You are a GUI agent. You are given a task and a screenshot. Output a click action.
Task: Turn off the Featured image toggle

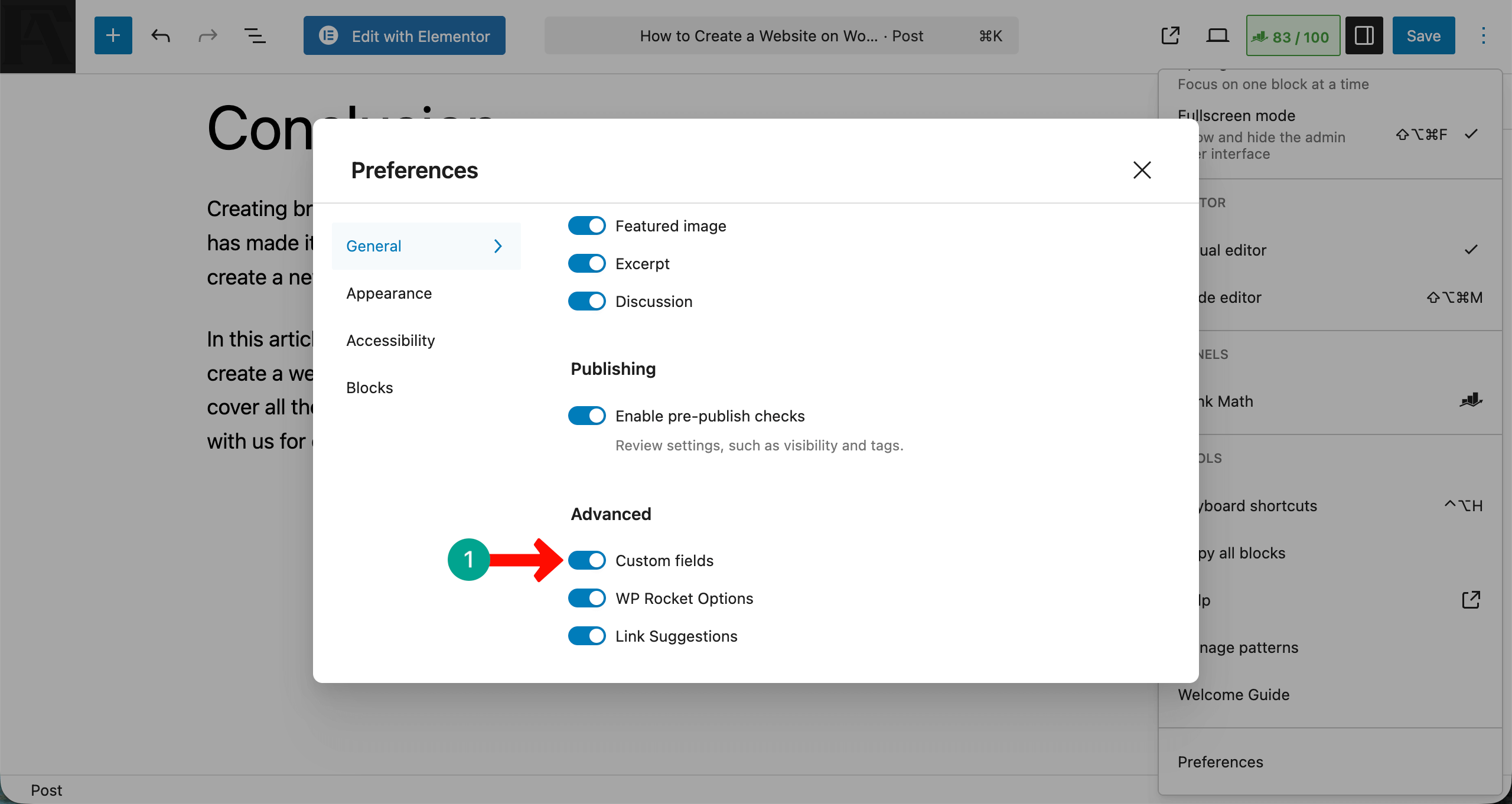click(x=586, y=225)
